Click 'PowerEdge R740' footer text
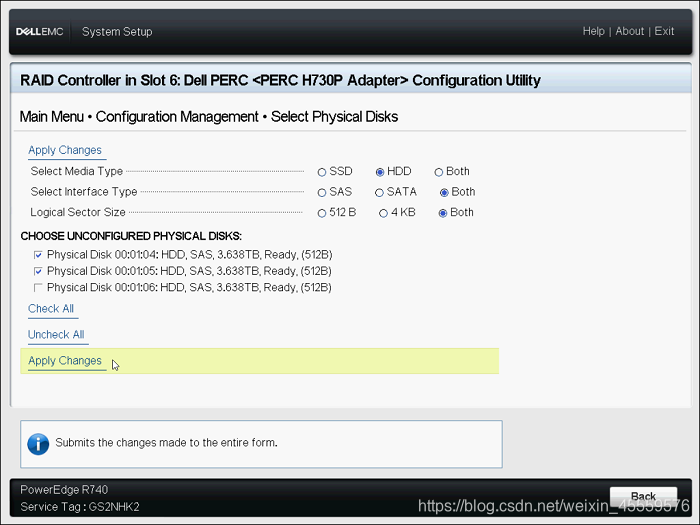This screenshot has height=525, width=700. pos(64,490)
